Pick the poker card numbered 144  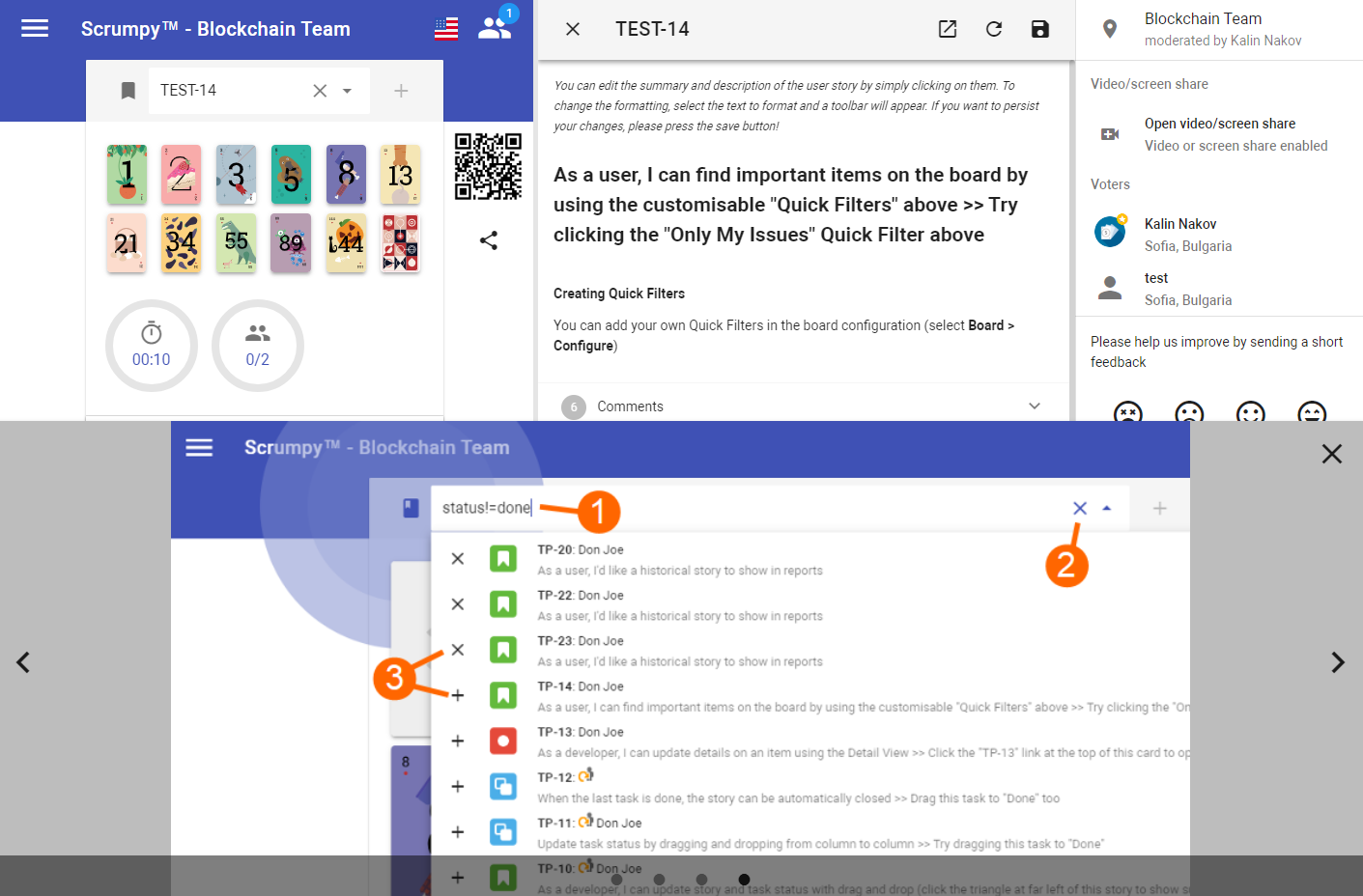point(346,243)
